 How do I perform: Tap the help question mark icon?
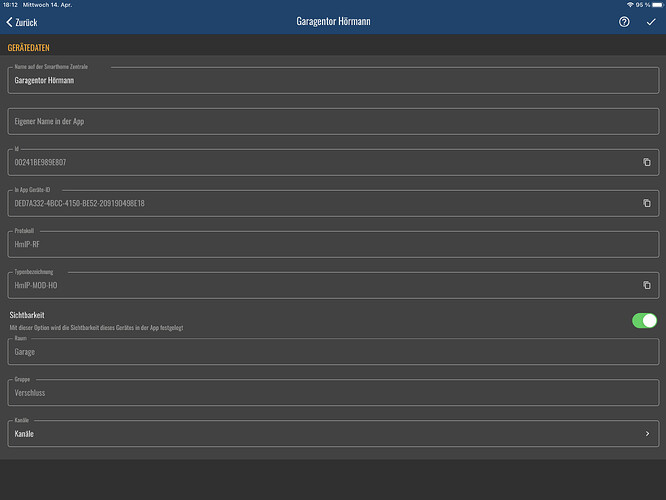tap(624, 21)
